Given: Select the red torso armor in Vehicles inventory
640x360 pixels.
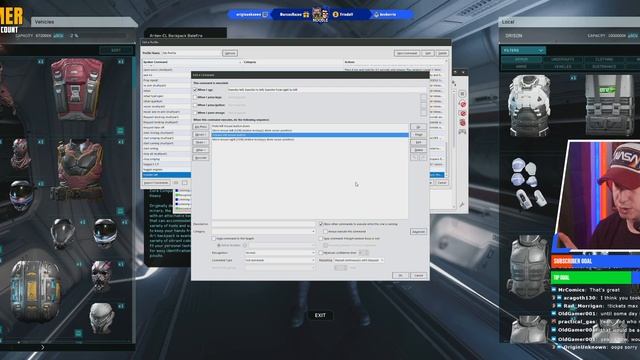Looking at the screenshot, I should (x=78, y=169).
